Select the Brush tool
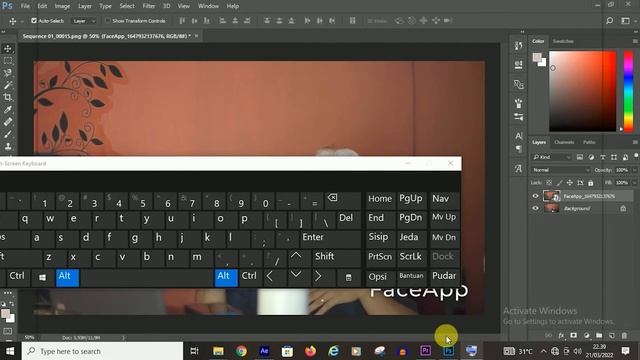 point(8,134)
